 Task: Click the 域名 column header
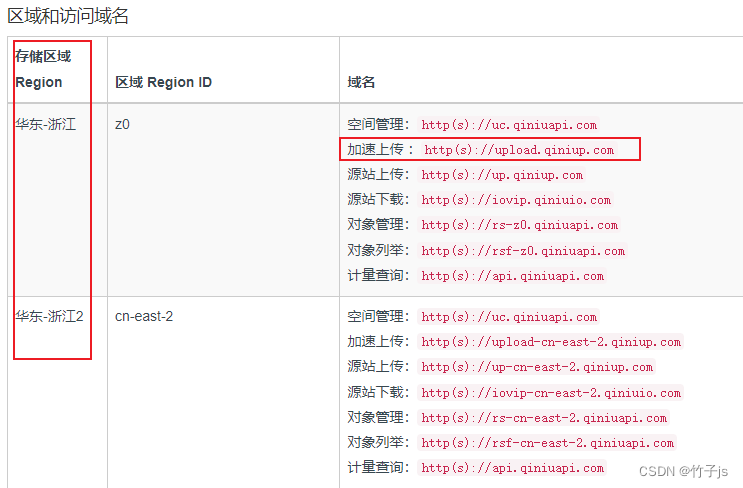click(361, 82)
